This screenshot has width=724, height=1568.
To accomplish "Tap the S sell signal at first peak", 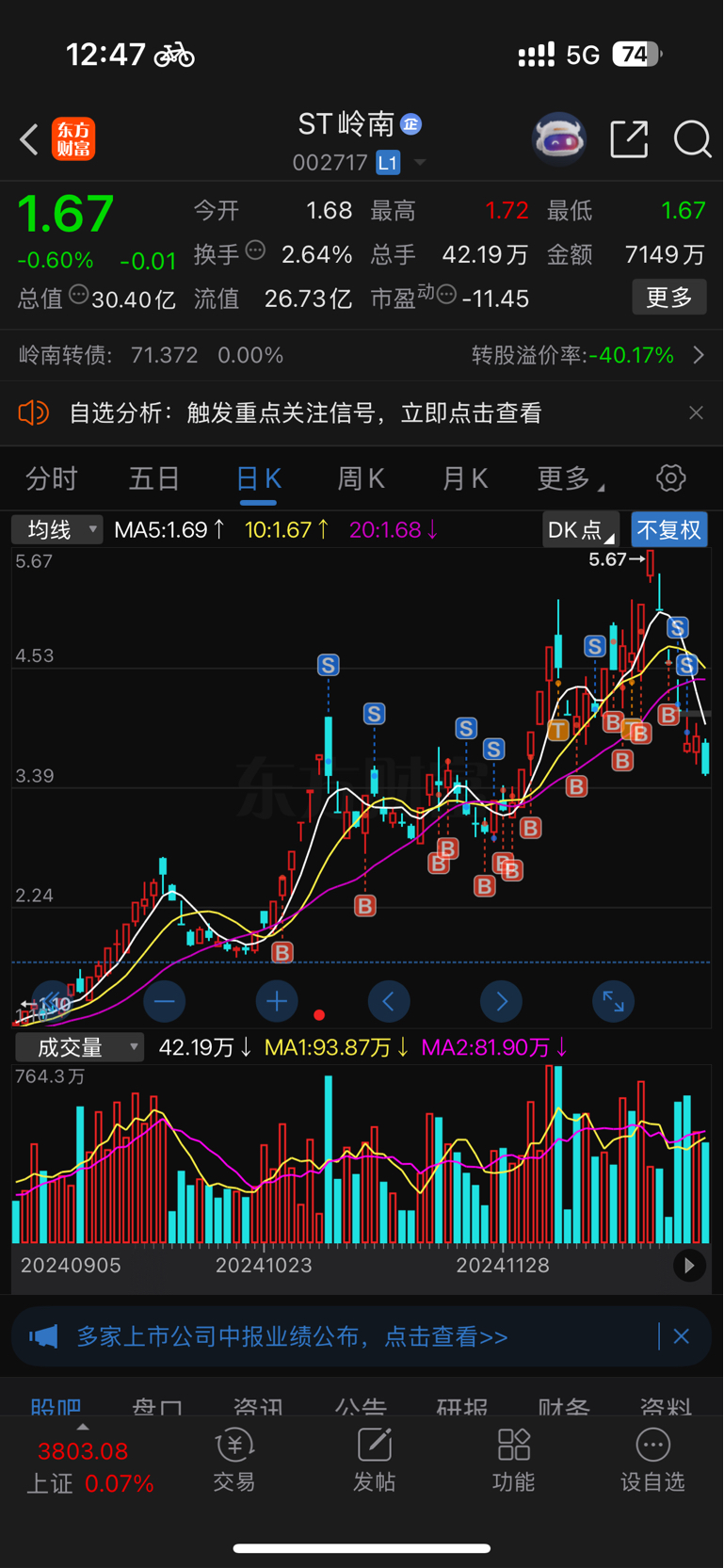I will (x=328, y=665).
